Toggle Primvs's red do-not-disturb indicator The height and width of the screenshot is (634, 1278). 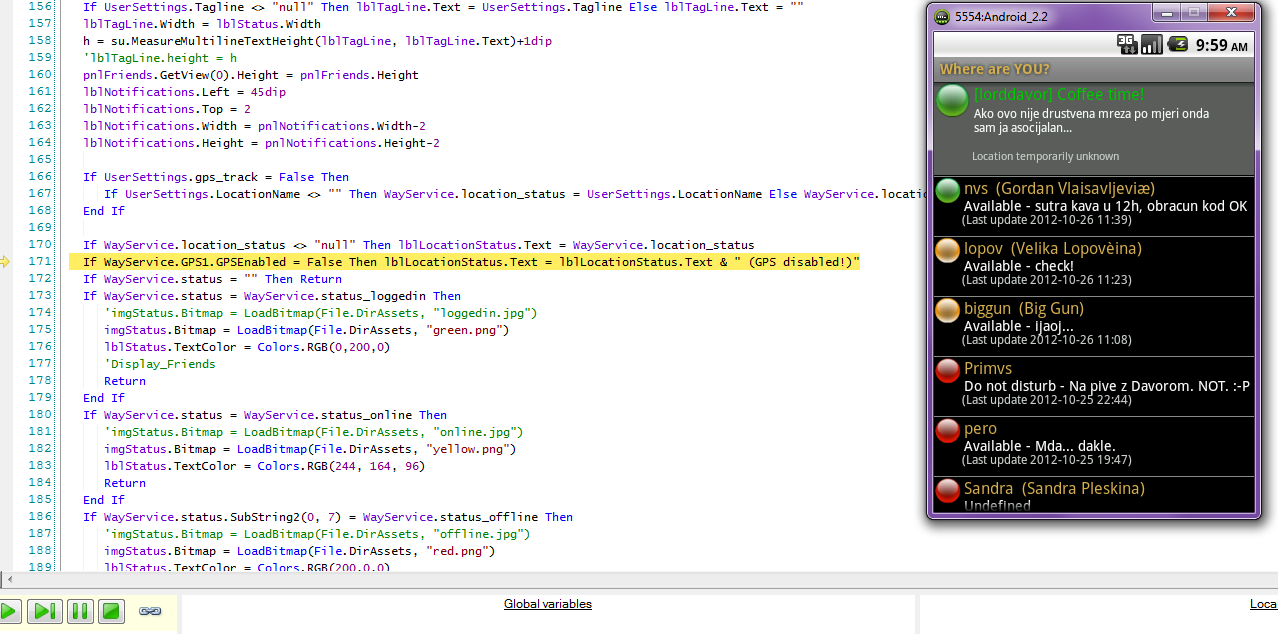pos(947,371)
